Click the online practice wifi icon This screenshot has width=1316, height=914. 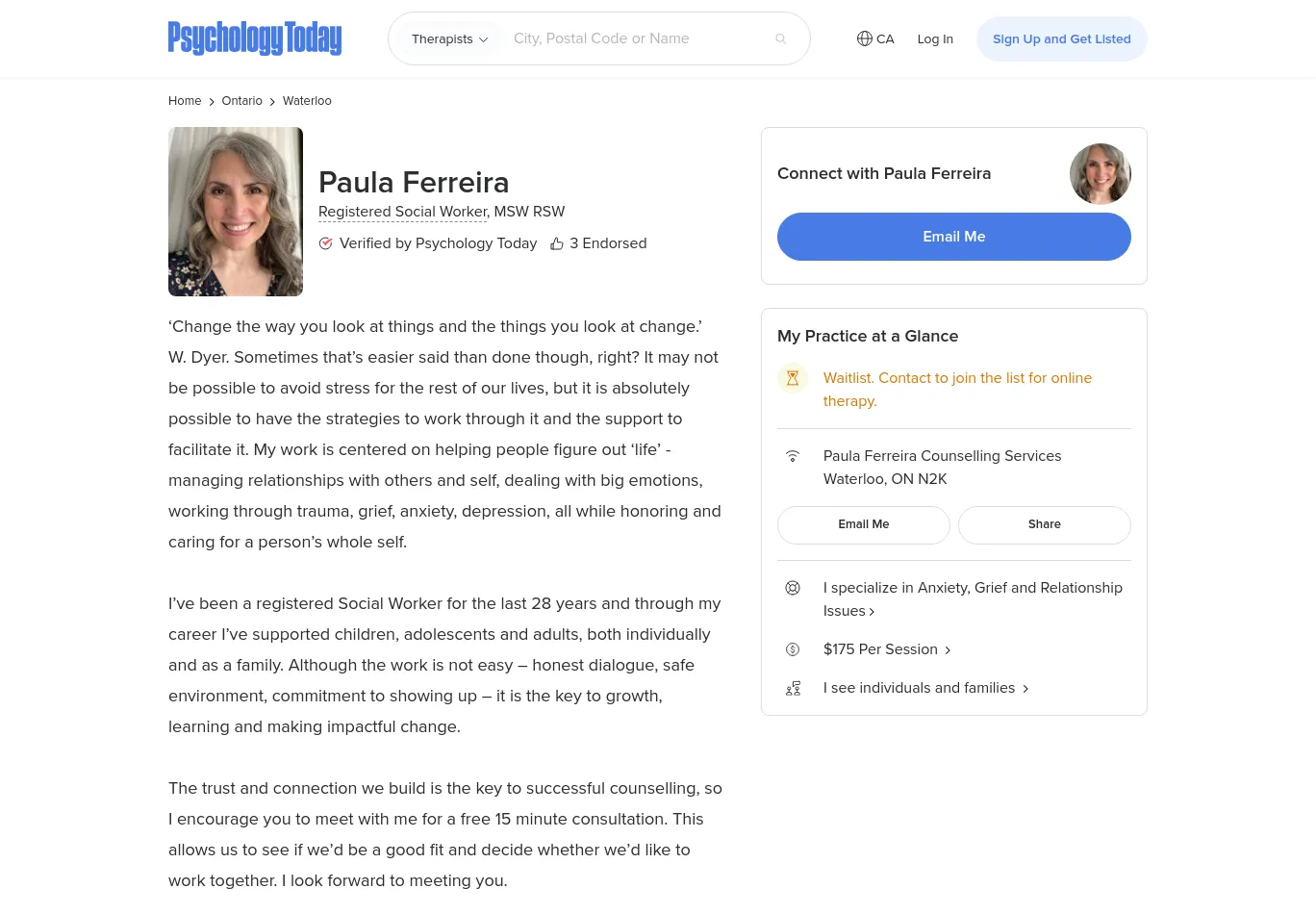point(793,456)
